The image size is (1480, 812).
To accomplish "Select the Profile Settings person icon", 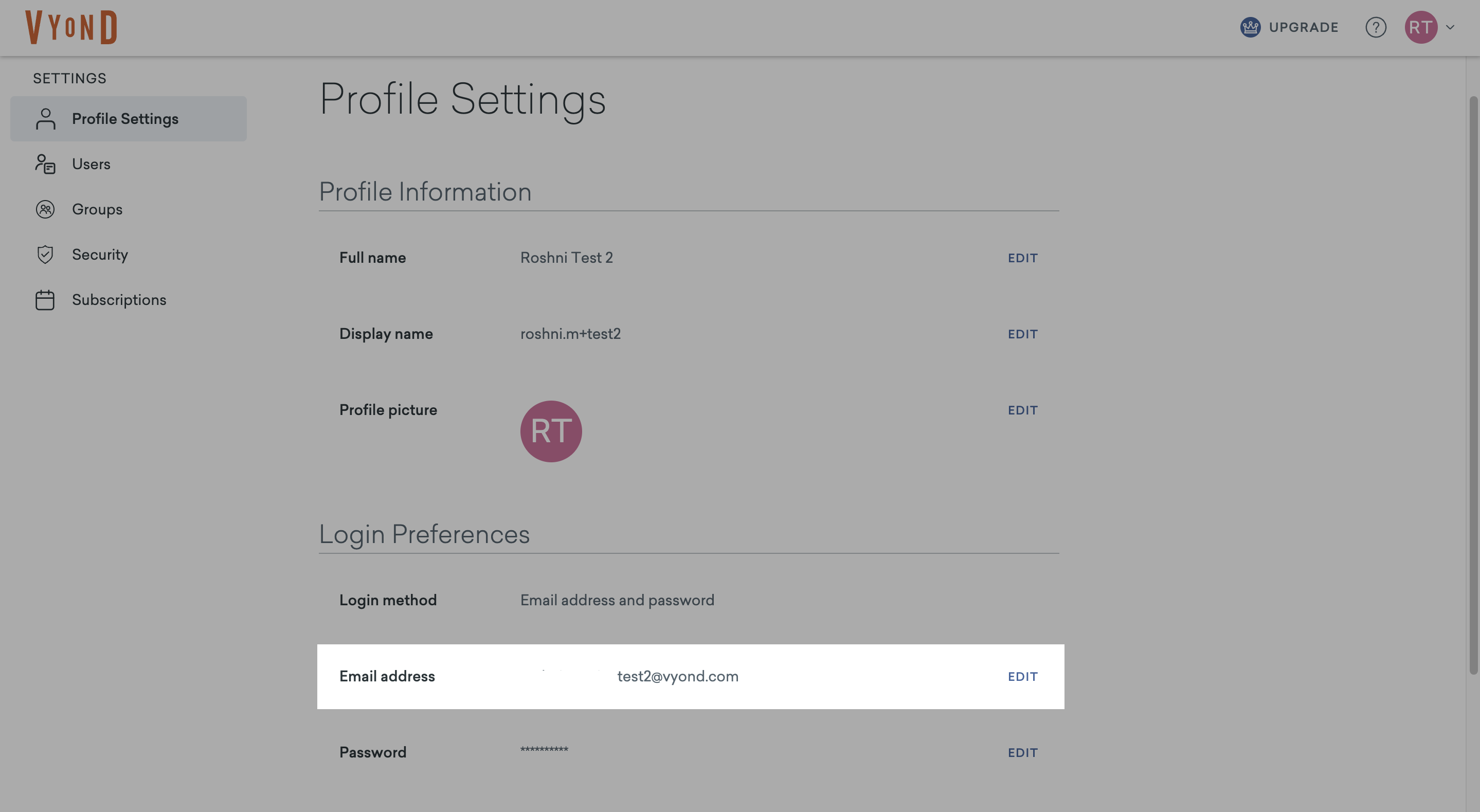I will coord(45,118).
